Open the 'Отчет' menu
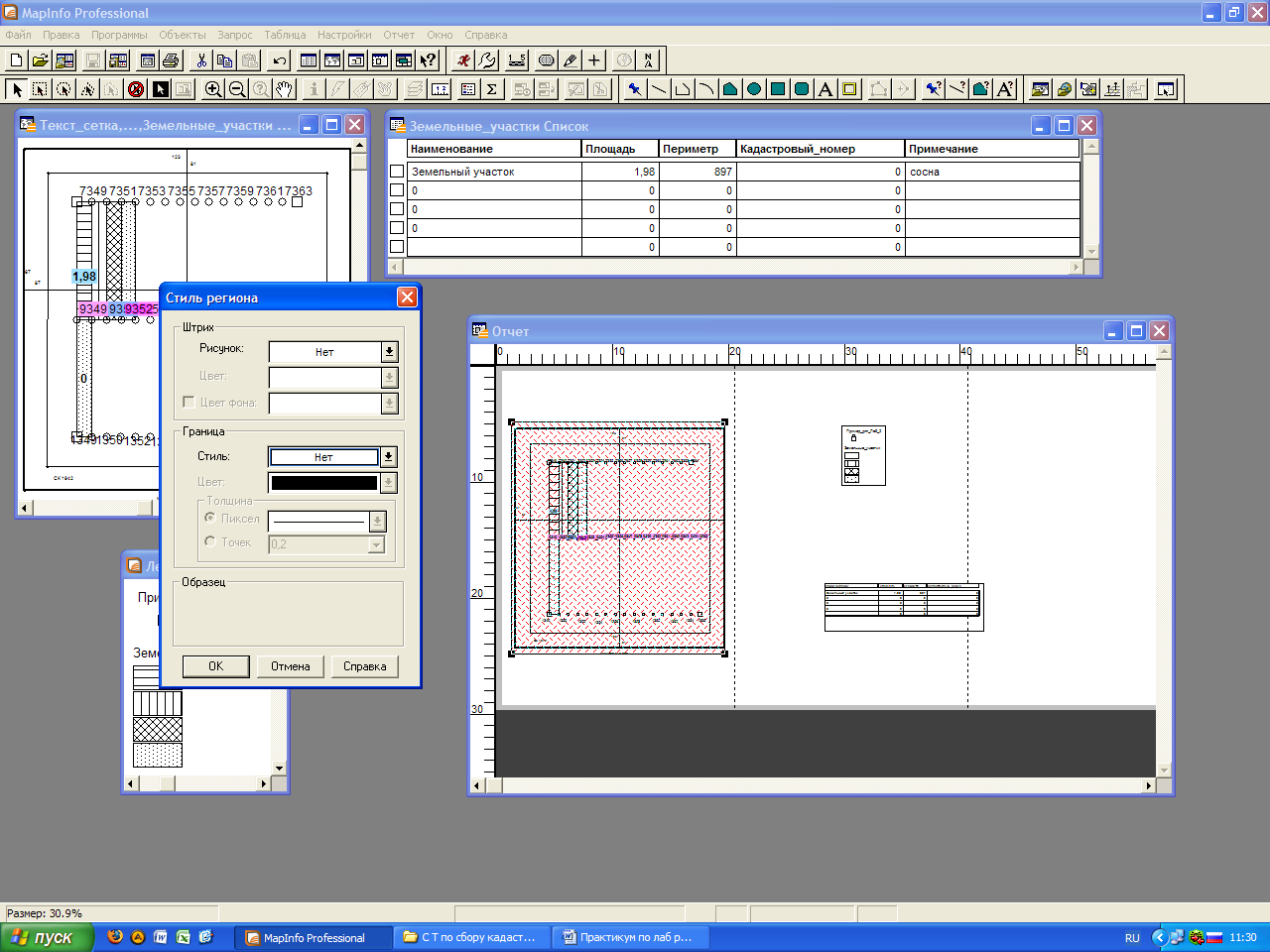 coord(399,35)
